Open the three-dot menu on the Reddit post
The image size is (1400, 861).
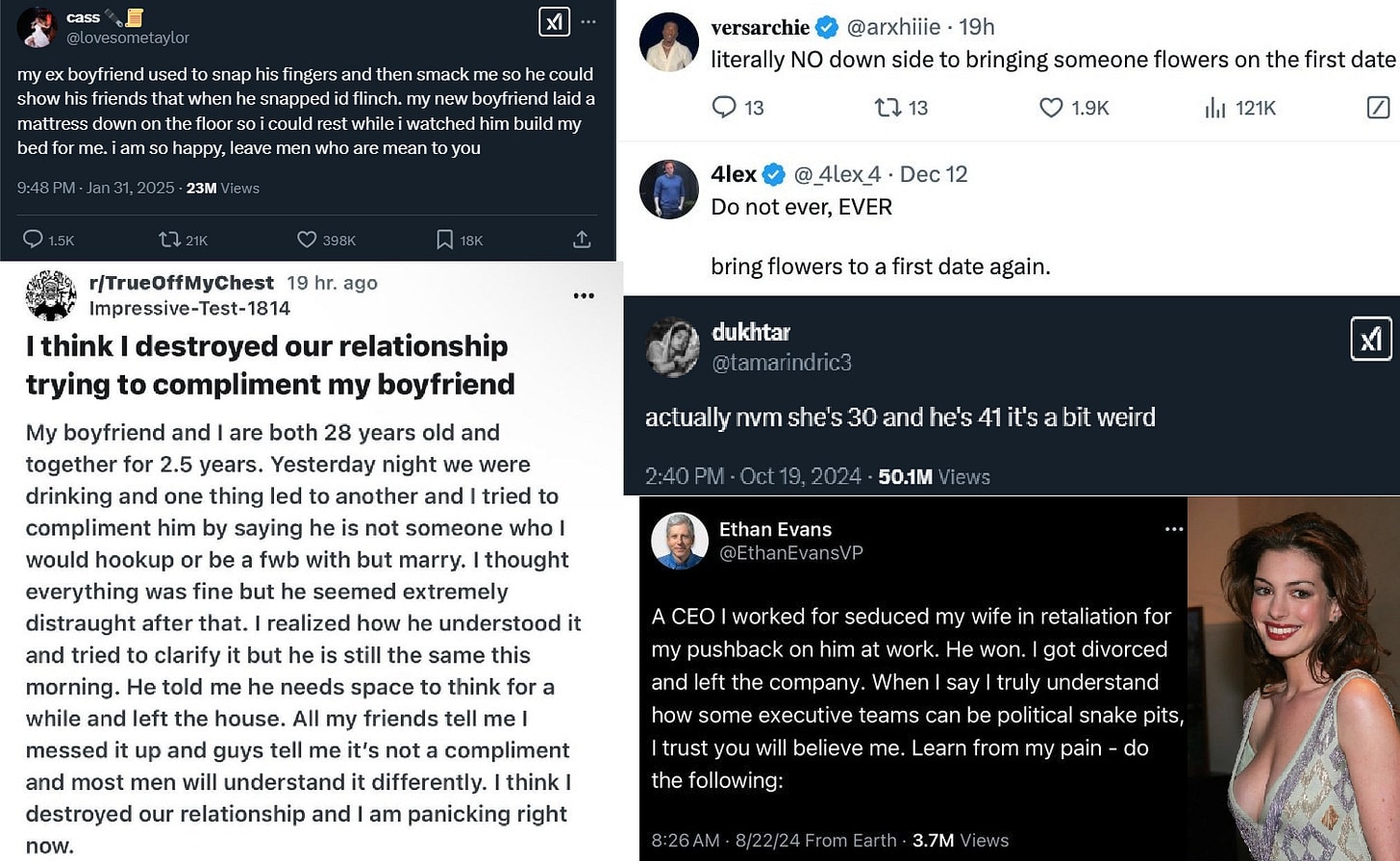(584, 295)
